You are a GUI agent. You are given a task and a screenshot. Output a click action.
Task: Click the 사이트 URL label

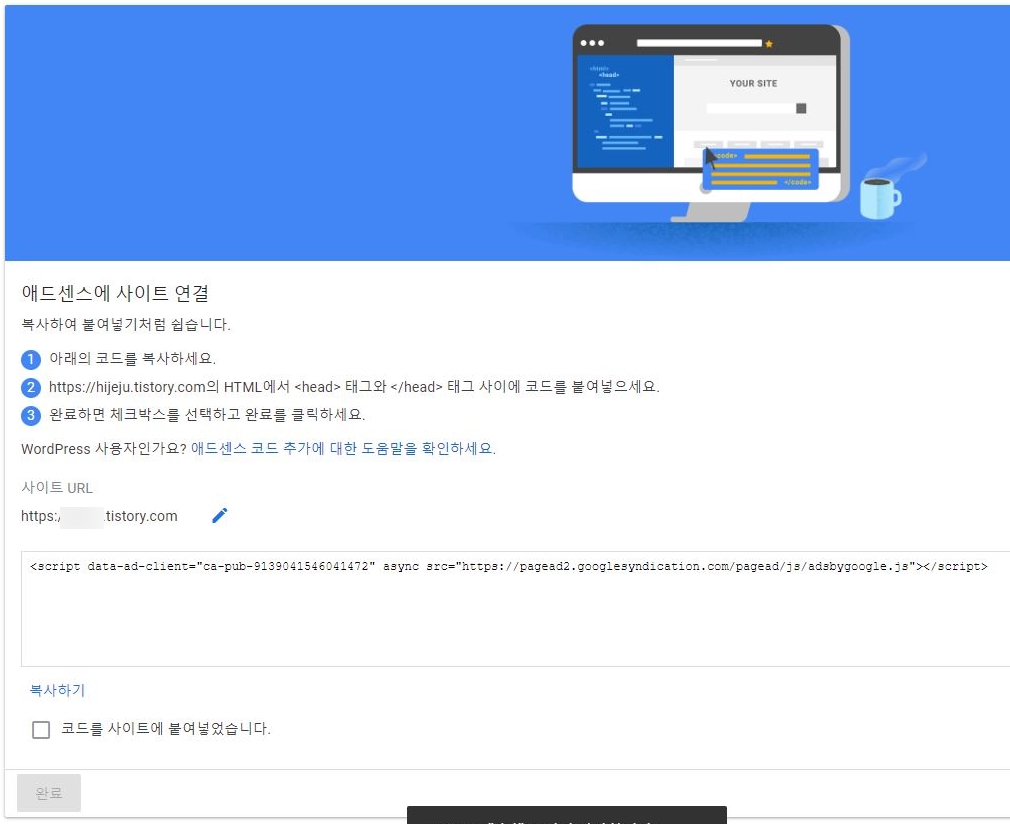click(x=57, y=488)
